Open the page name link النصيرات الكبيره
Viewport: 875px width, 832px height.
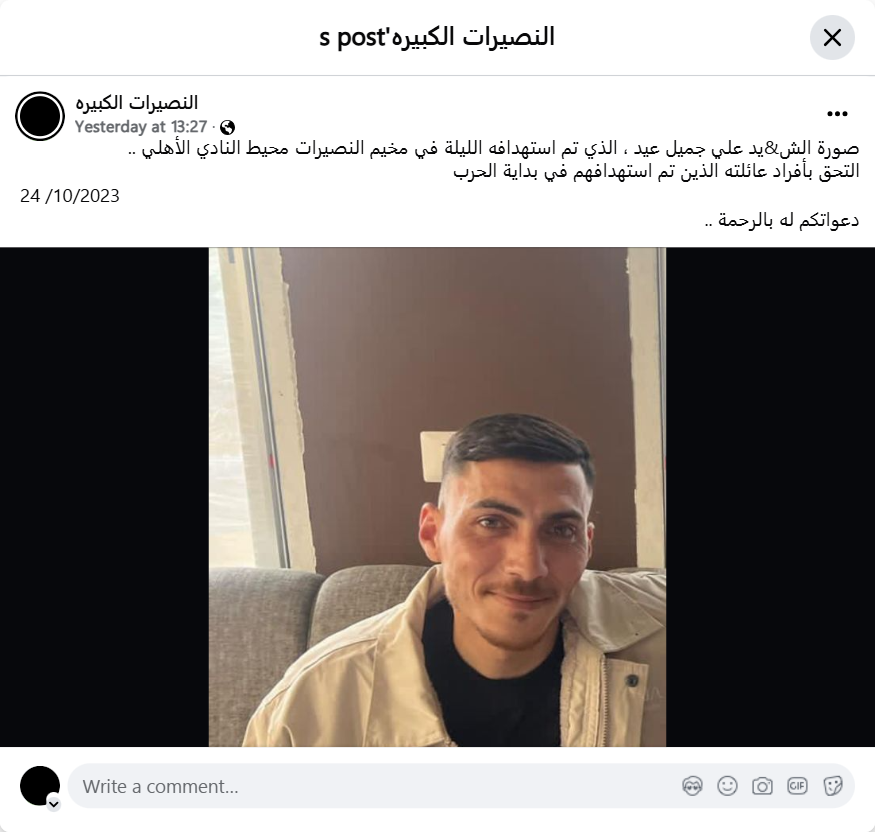point(137,103)
